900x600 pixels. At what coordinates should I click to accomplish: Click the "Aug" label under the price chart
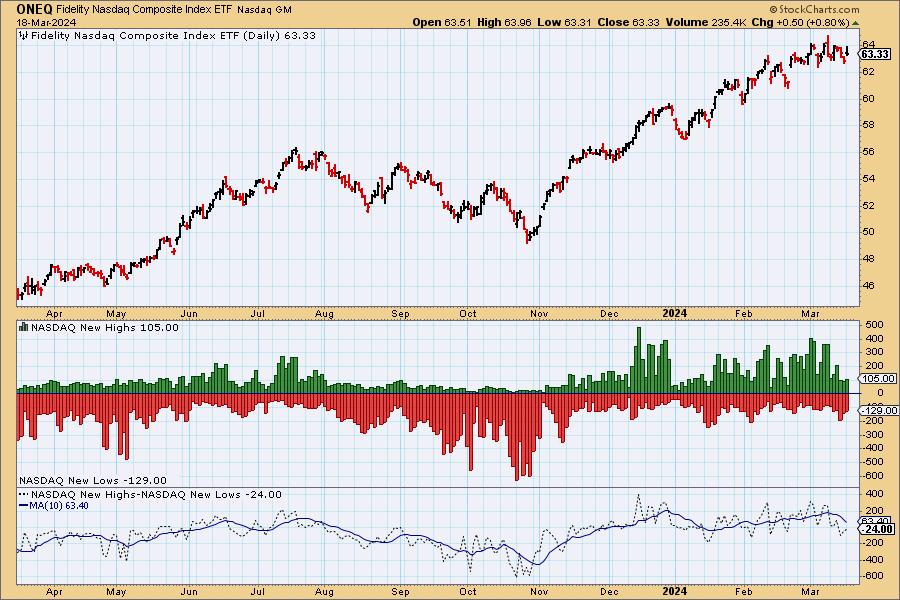[x=324, y=313]
